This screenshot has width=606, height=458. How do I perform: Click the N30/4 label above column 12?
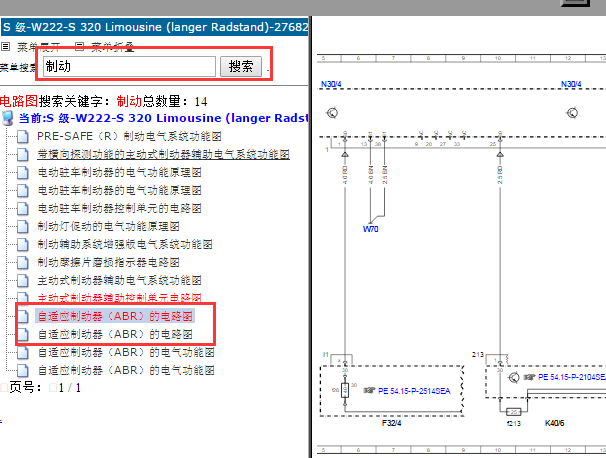pos(571,84)
